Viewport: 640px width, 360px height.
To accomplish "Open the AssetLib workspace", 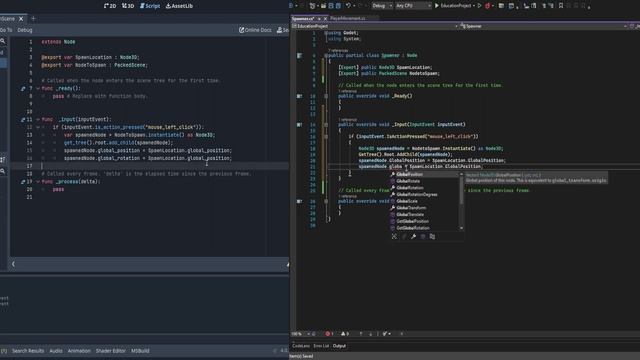I will tap(179, 6).
